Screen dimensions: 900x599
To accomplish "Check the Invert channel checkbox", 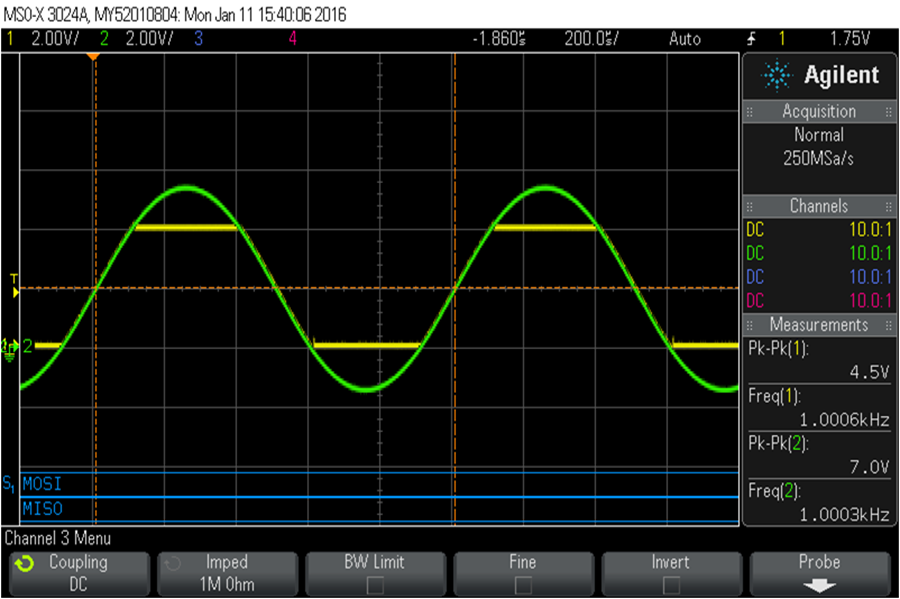I will 671,586.
